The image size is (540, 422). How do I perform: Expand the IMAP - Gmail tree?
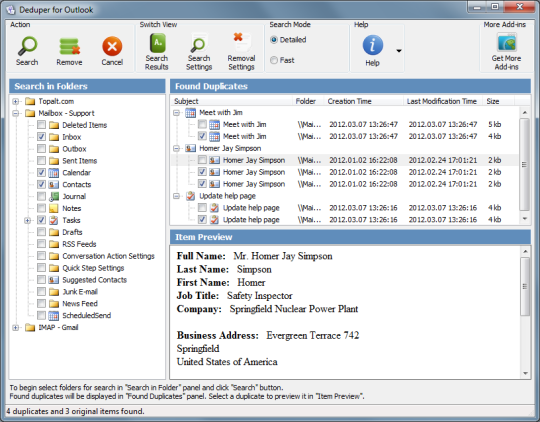(x=15, y=328)
